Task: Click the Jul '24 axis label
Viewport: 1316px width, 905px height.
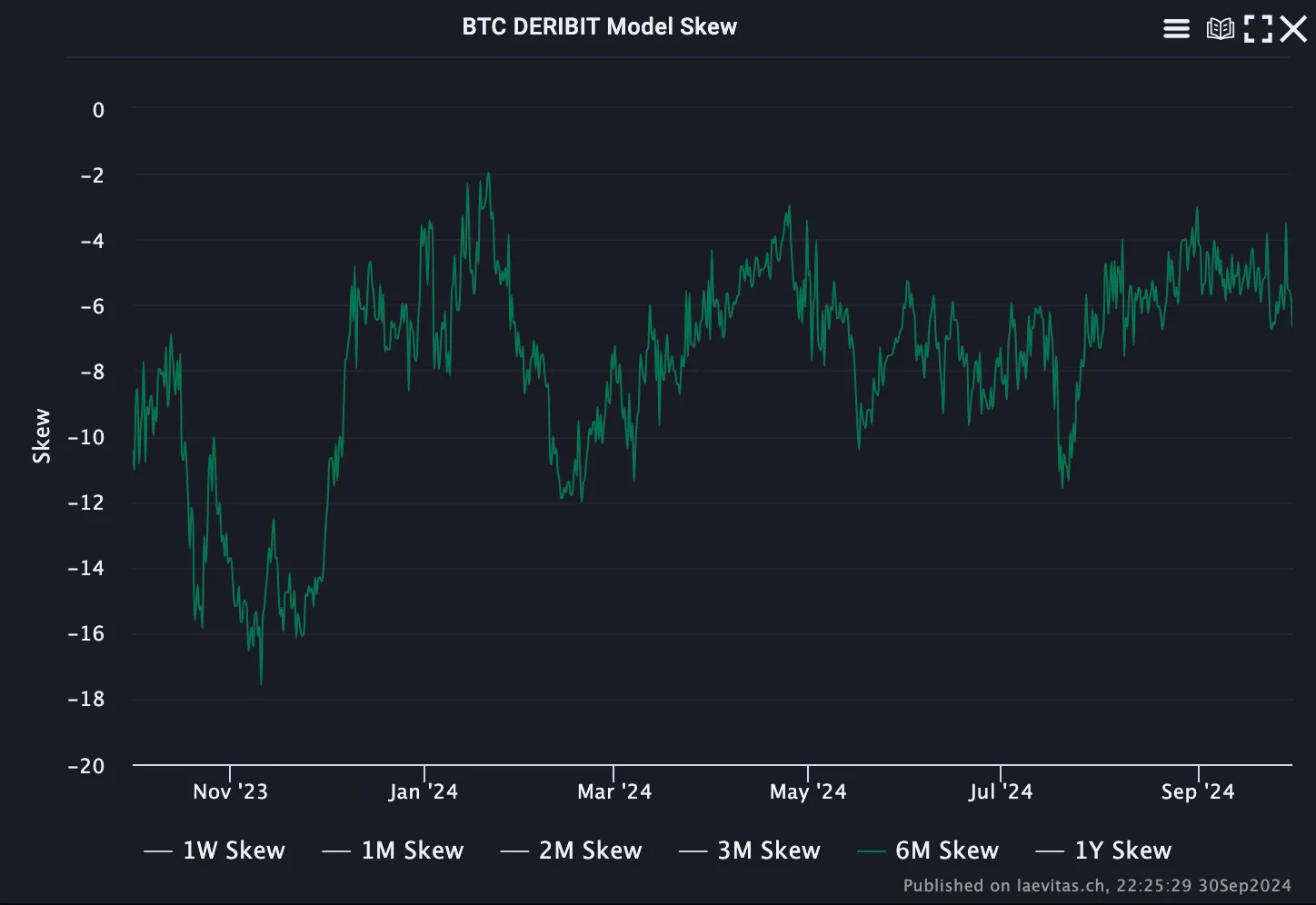Action: point(1001,791)
